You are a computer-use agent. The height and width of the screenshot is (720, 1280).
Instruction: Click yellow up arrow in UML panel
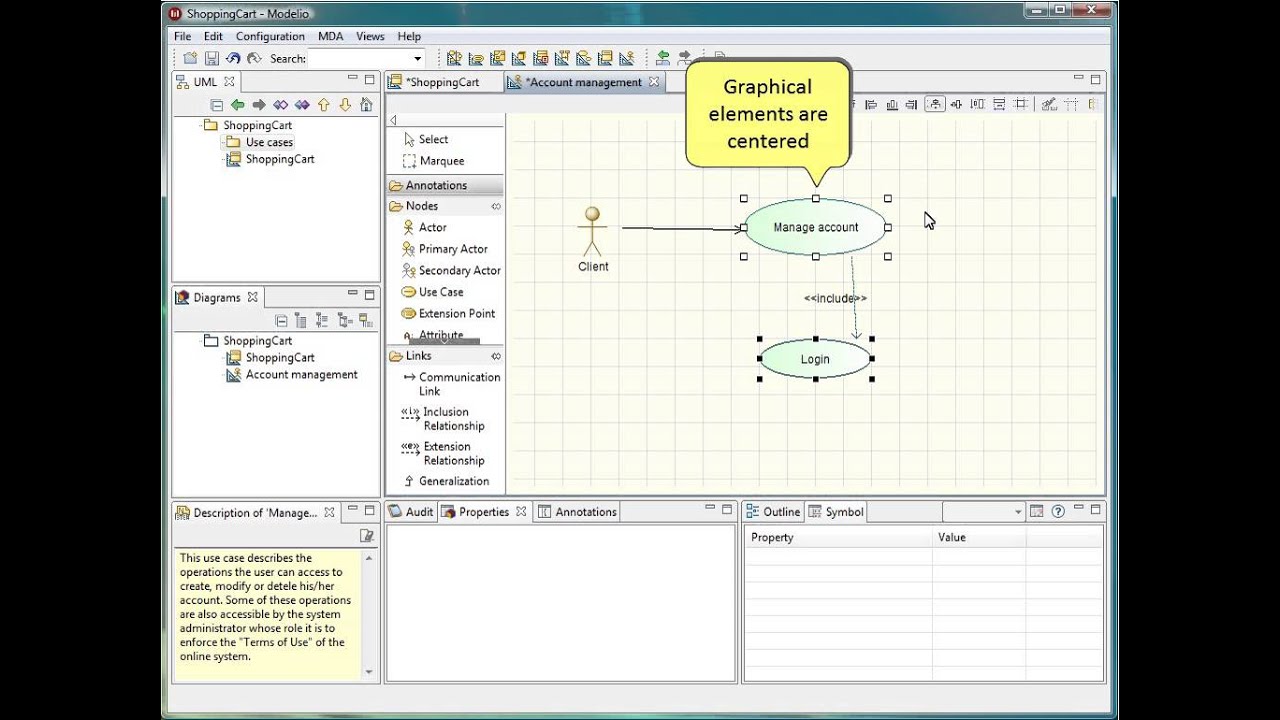click(323, 104)
